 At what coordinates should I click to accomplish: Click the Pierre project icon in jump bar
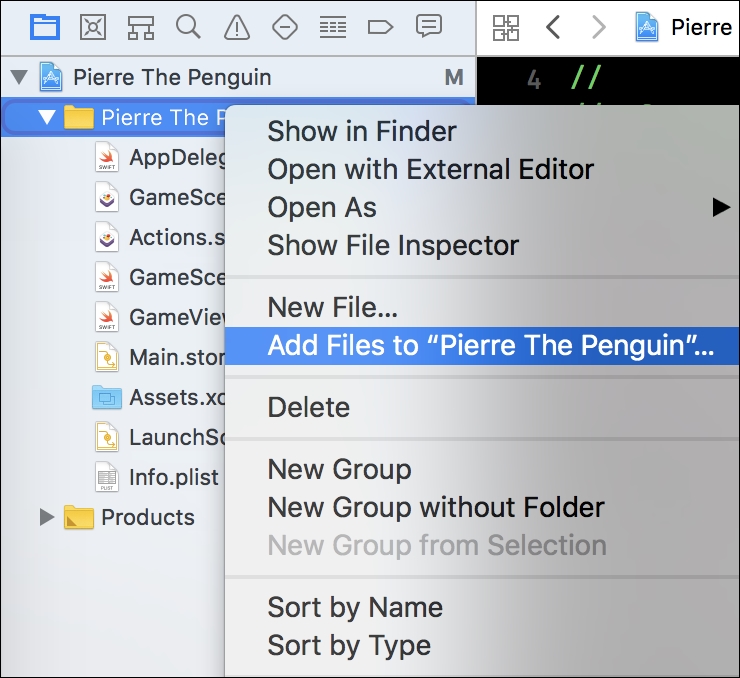tap(647, 27)
